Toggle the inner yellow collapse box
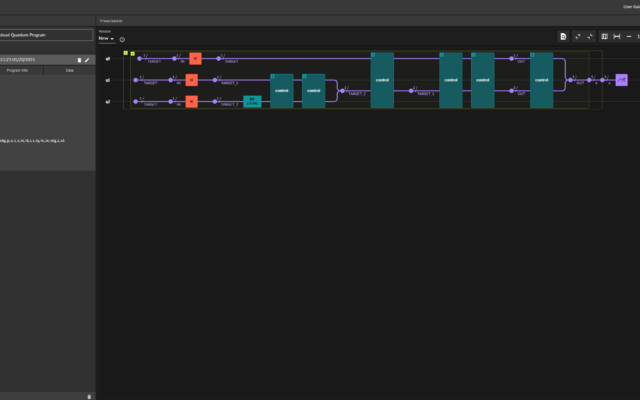 pos(133,54)
